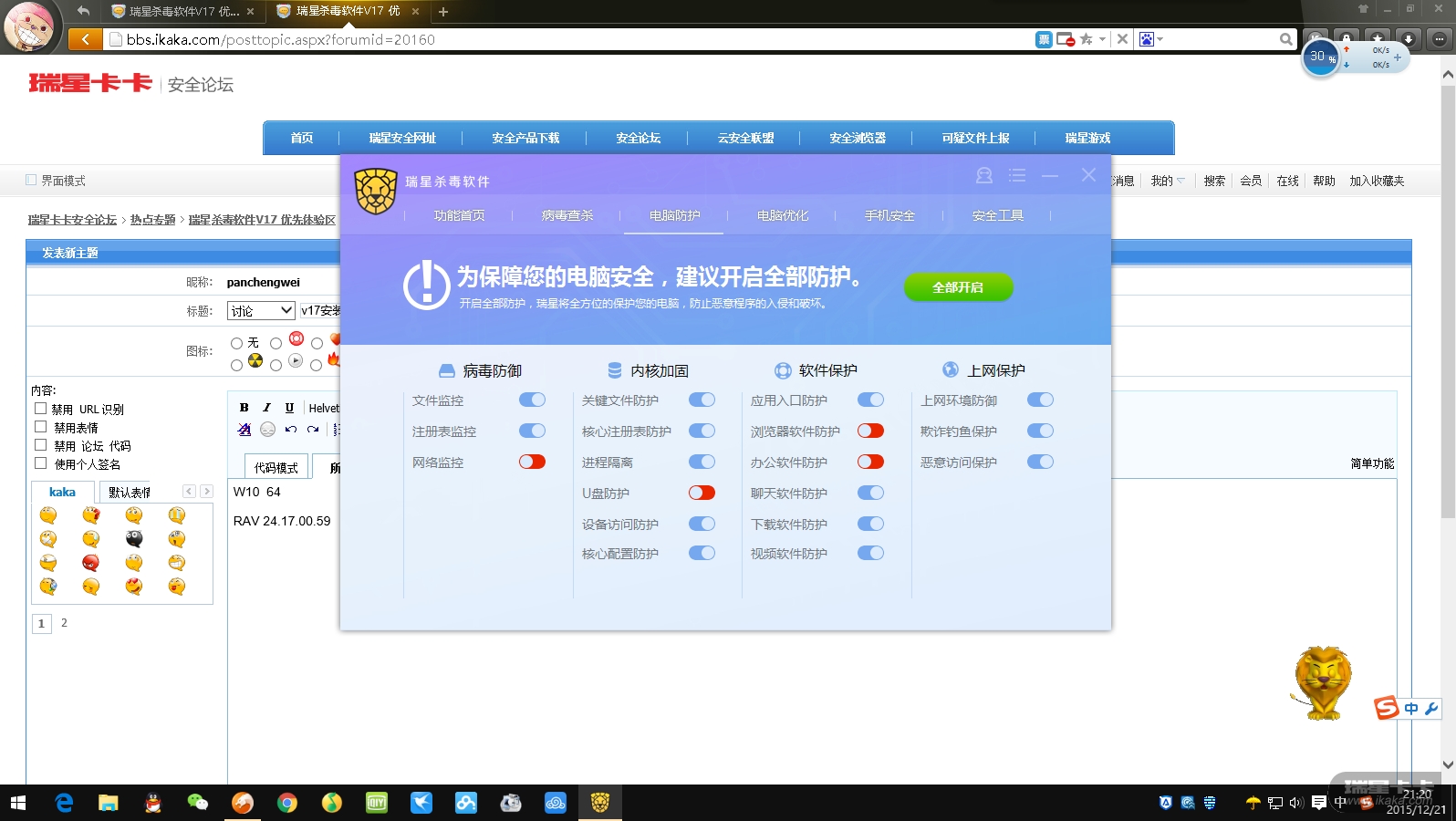Viewport: 1456px width, 821px height.
Task: Insert the red angry kaka emoticon
Action: pos(91,563)
